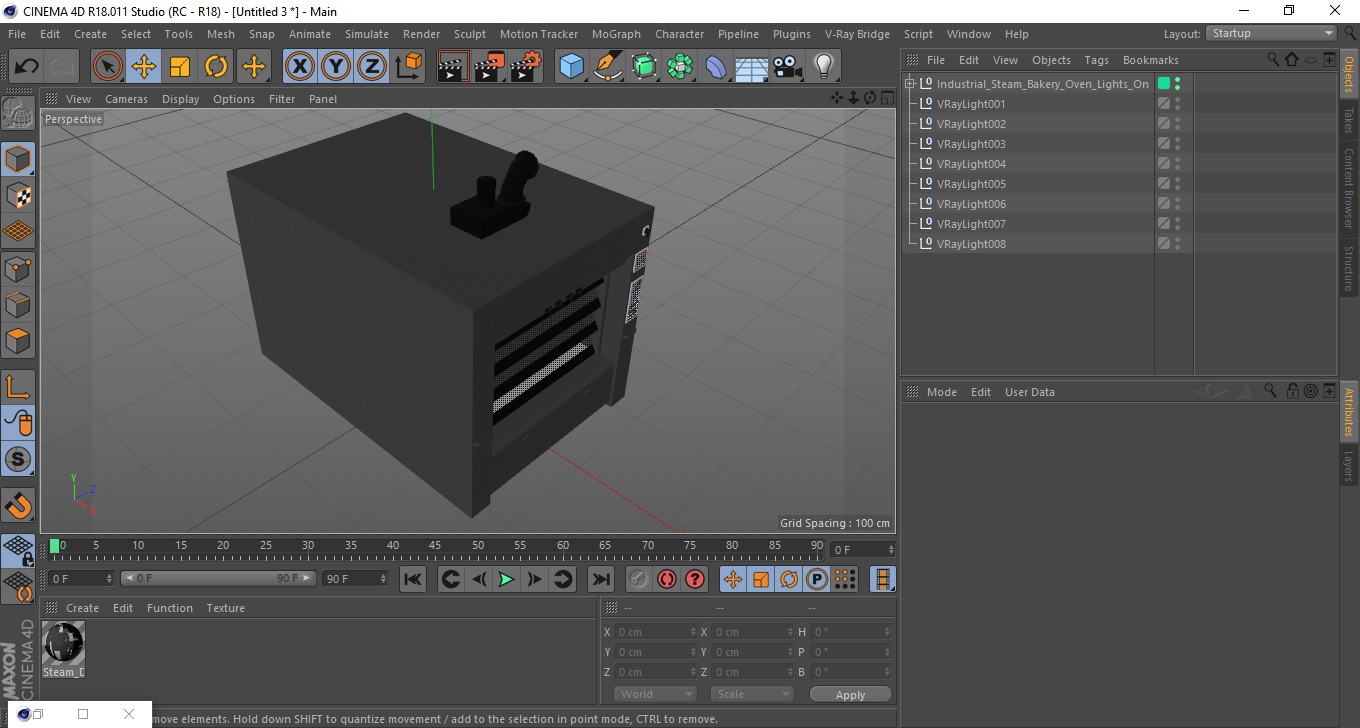This screenshot has width=1360, height=728.
Task: Open Edit Render Settings icon
Action: click(526, 67)
